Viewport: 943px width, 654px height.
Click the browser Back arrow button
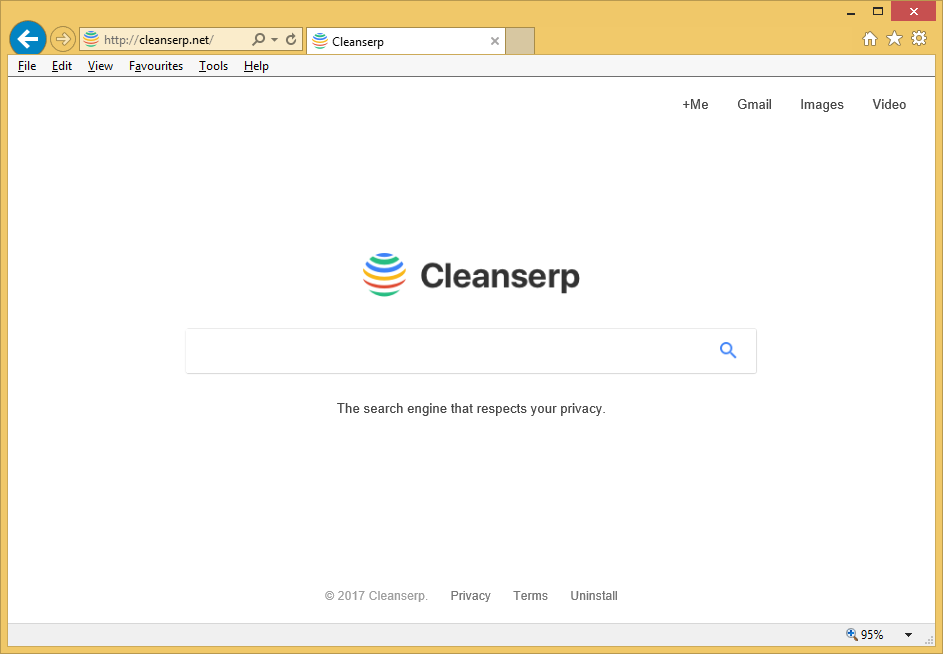coord(27,40)
